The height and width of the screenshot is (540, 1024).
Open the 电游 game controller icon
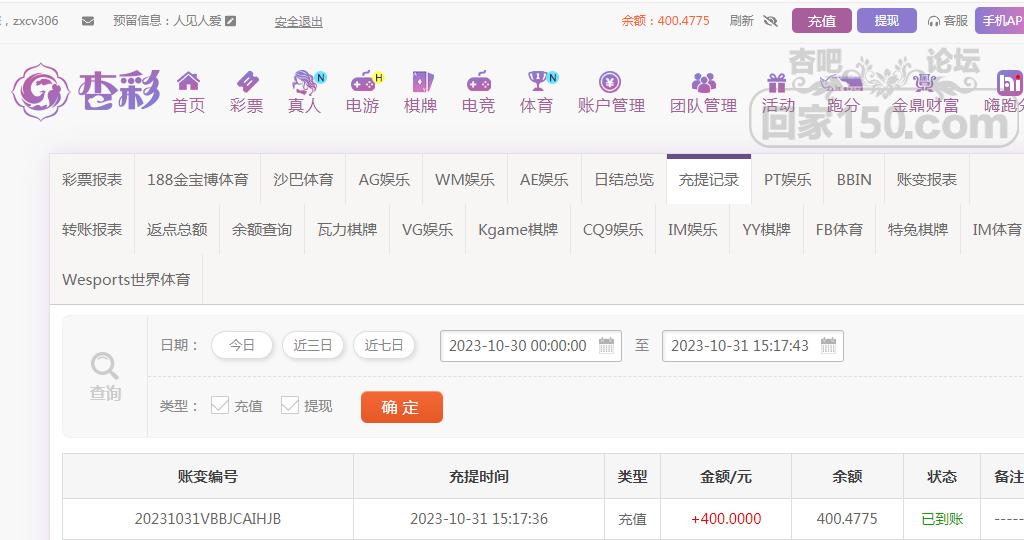click(x=362, y=82)
